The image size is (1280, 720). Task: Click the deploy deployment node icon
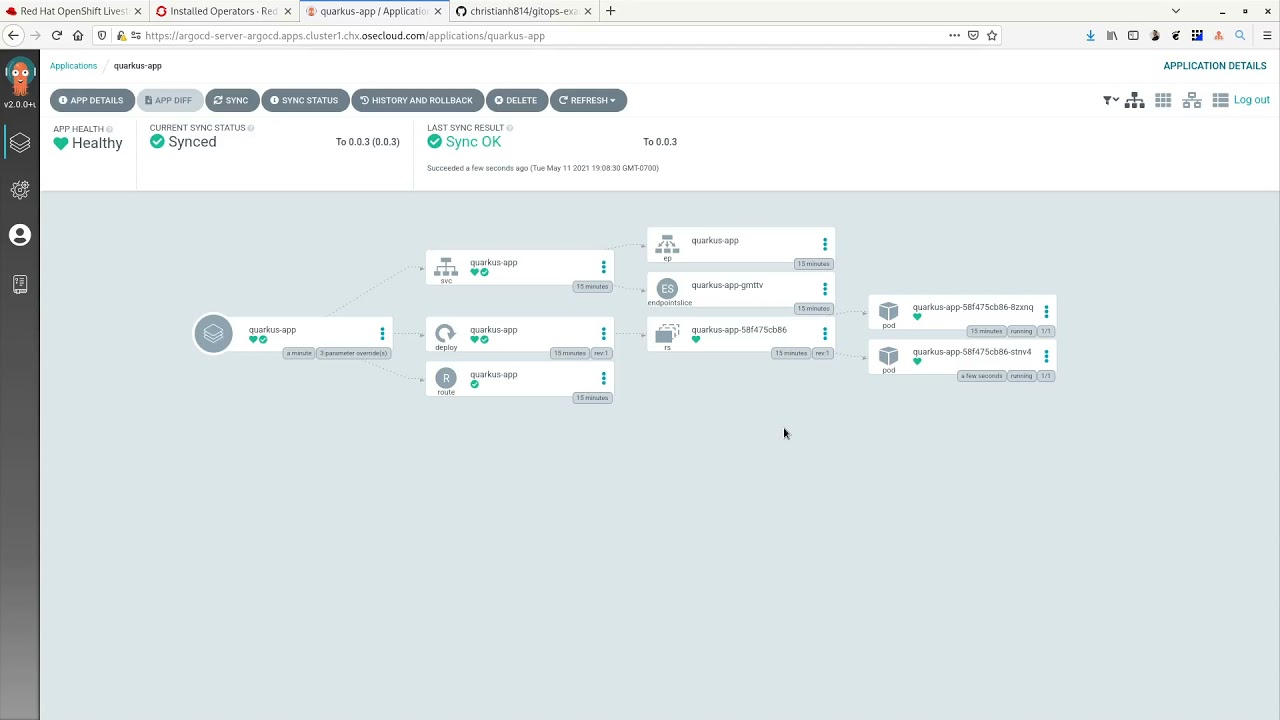[446, 334]
